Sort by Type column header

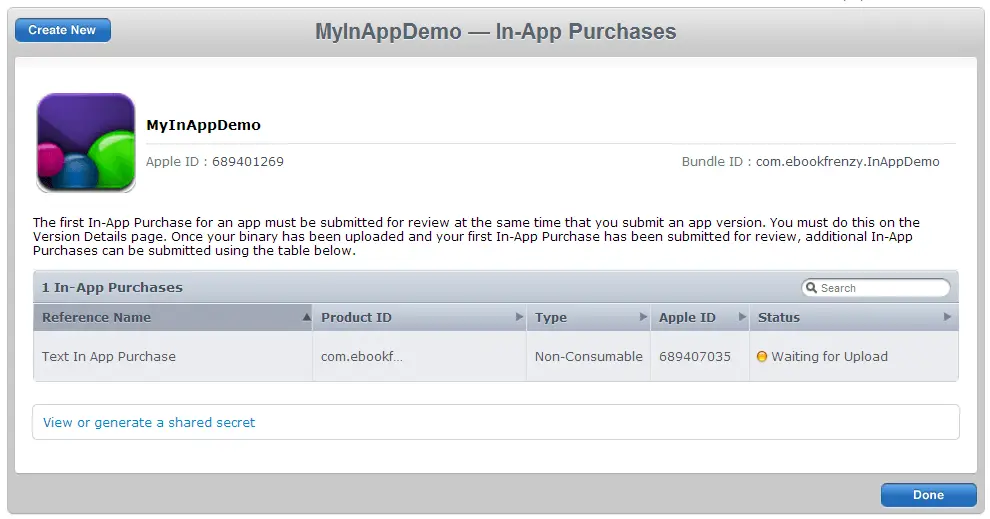[x=551, y=317]
